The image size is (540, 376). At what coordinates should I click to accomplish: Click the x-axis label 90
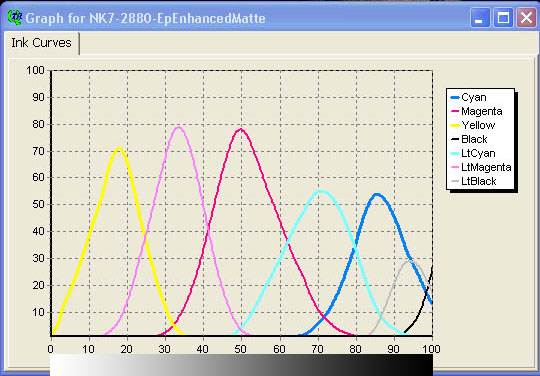coord(393,349)
